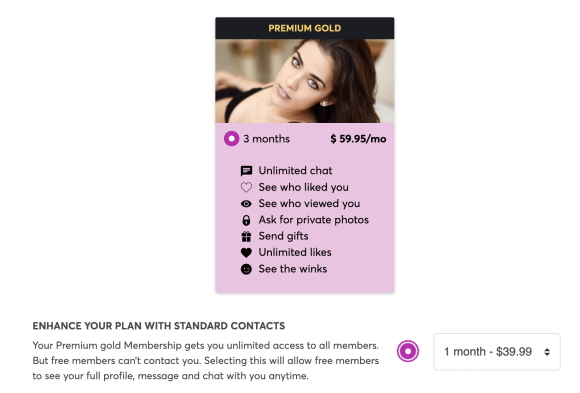580x393 pixels.
Task: Click Ask for private photos text
Action: (314, 220)
